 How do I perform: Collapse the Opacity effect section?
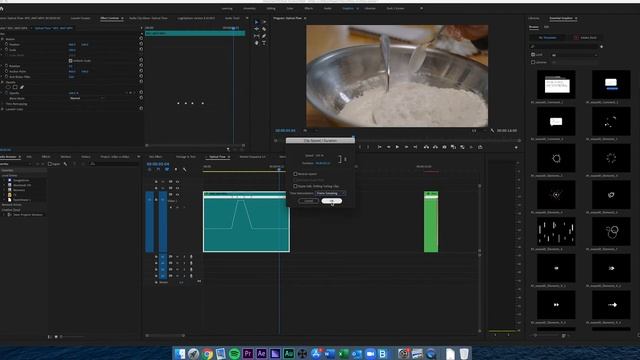[x=2, y=82]
